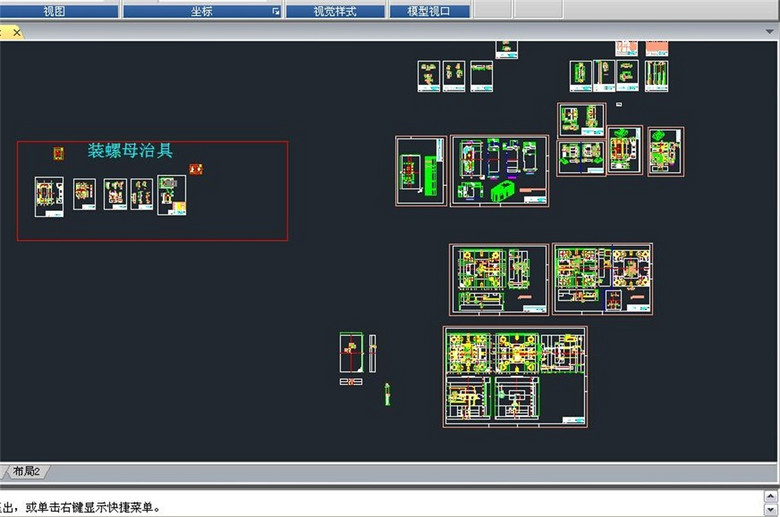Select the 装螺母治具 title text
780x517 pixels.
[130, 151]
